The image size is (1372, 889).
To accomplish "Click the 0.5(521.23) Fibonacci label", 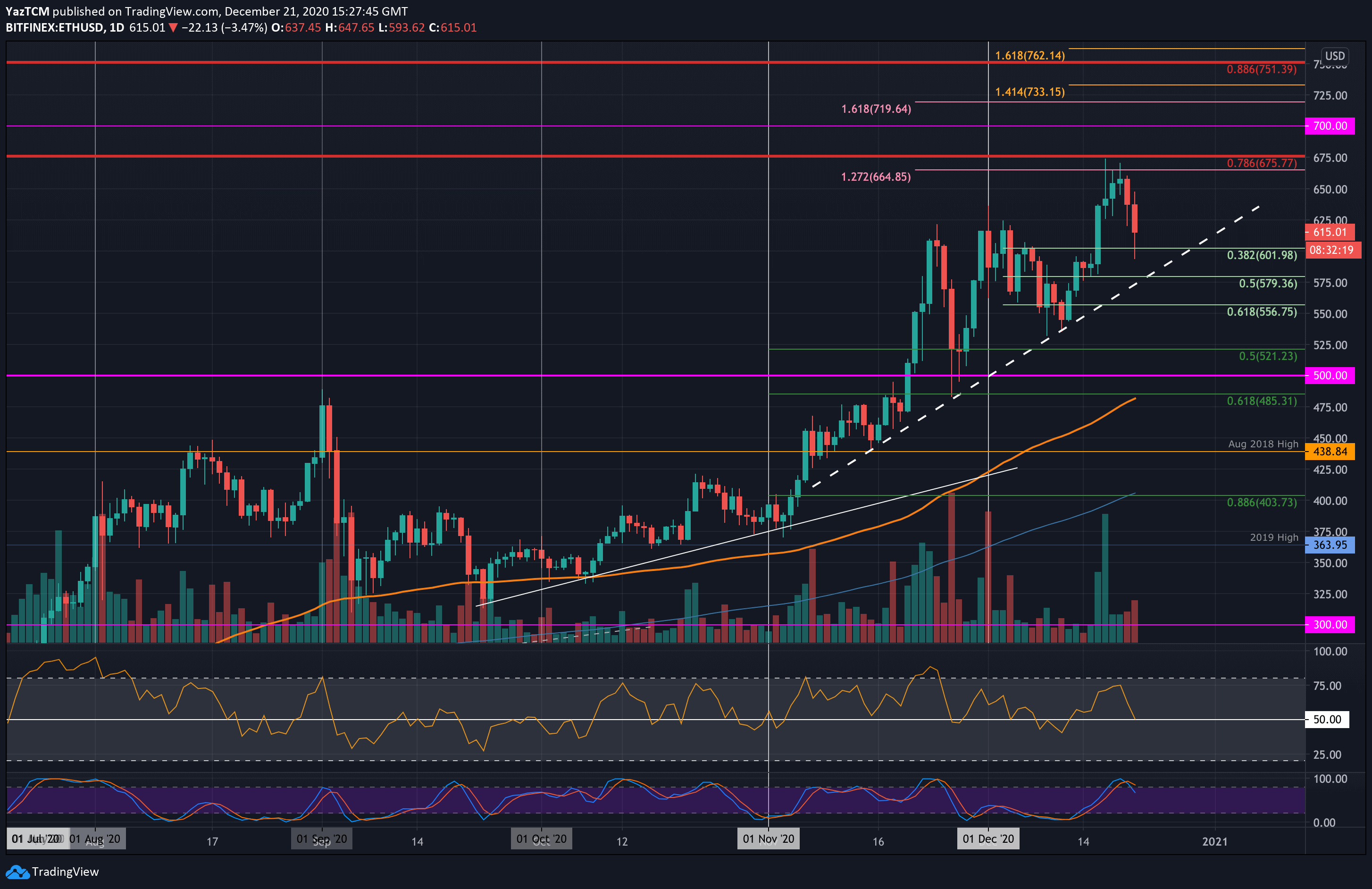I will (1268, 356).
